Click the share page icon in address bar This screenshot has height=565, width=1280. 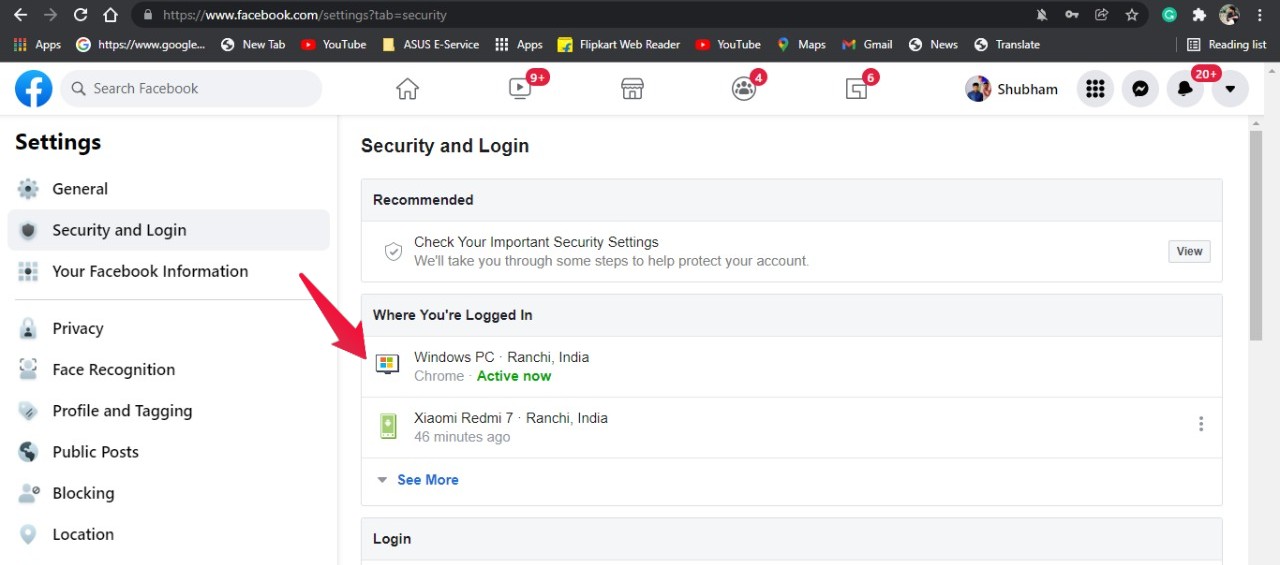[x=1101, y=15]
